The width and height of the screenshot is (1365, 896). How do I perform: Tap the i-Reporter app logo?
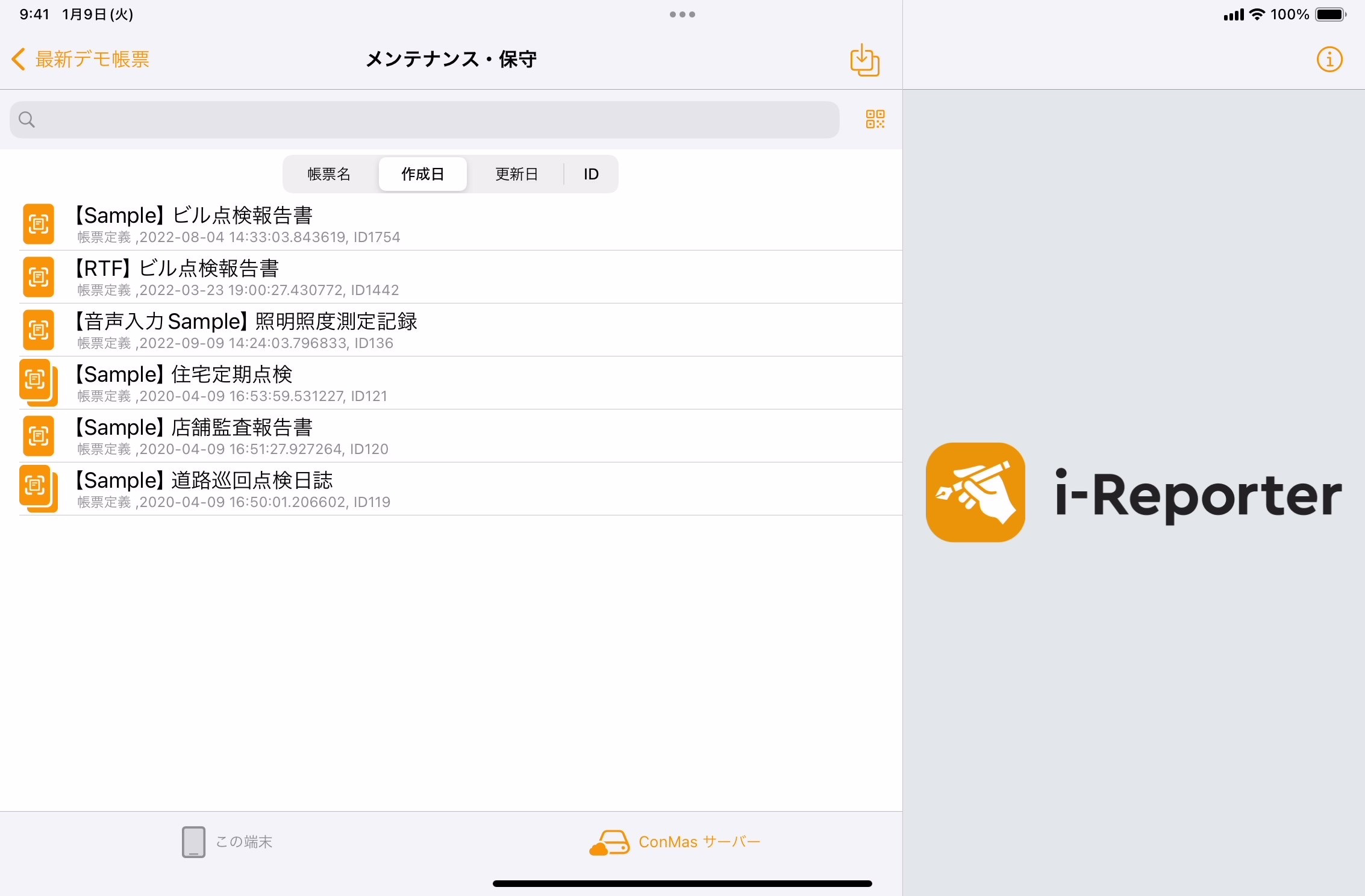[x=975, y=492]
